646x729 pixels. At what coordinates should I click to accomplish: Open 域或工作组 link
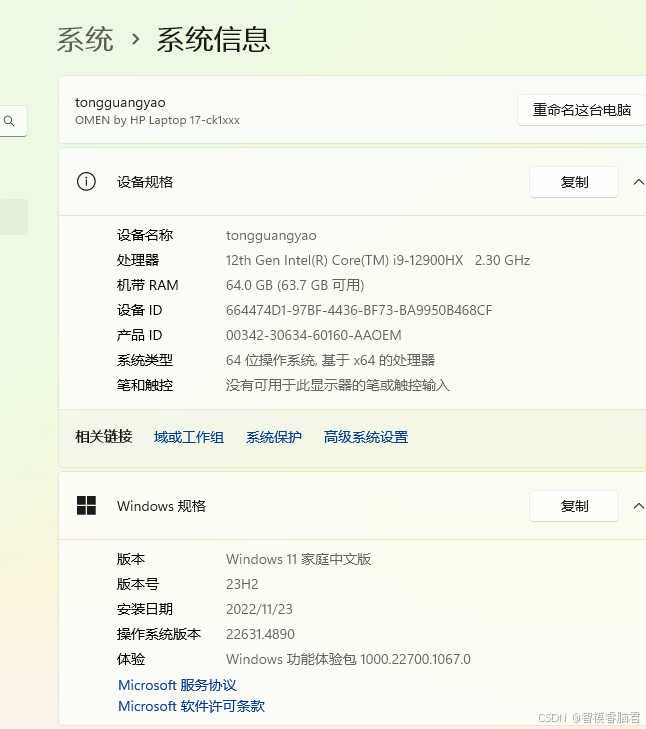coord(189,437)
